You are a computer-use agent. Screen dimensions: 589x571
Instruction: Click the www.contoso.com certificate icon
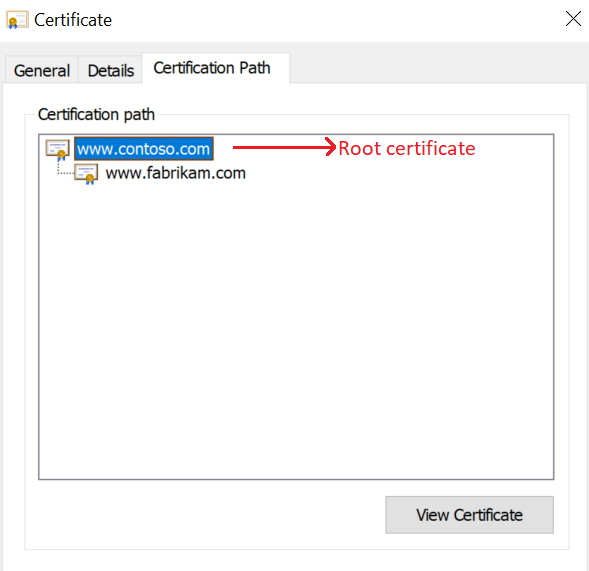tap(57, 150)
